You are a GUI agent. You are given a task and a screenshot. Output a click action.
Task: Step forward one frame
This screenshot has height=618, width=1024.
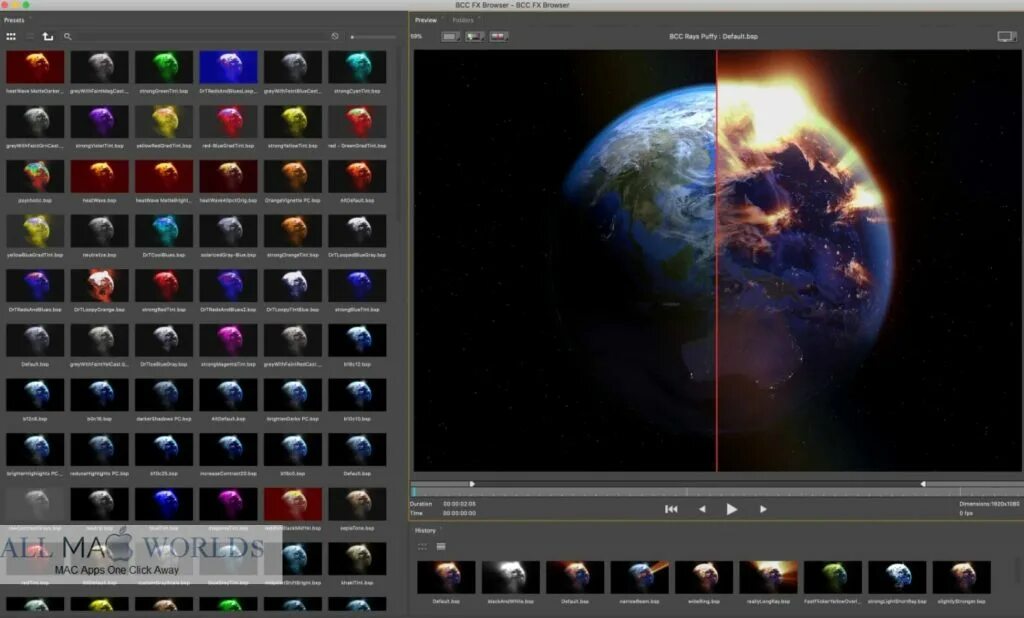[x=763, y=509]
